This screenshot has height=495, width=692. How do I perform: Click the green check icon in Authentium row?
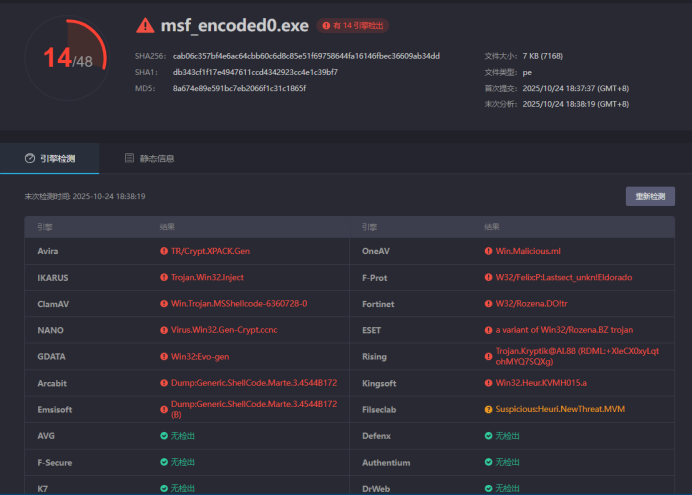click(488, 462)
